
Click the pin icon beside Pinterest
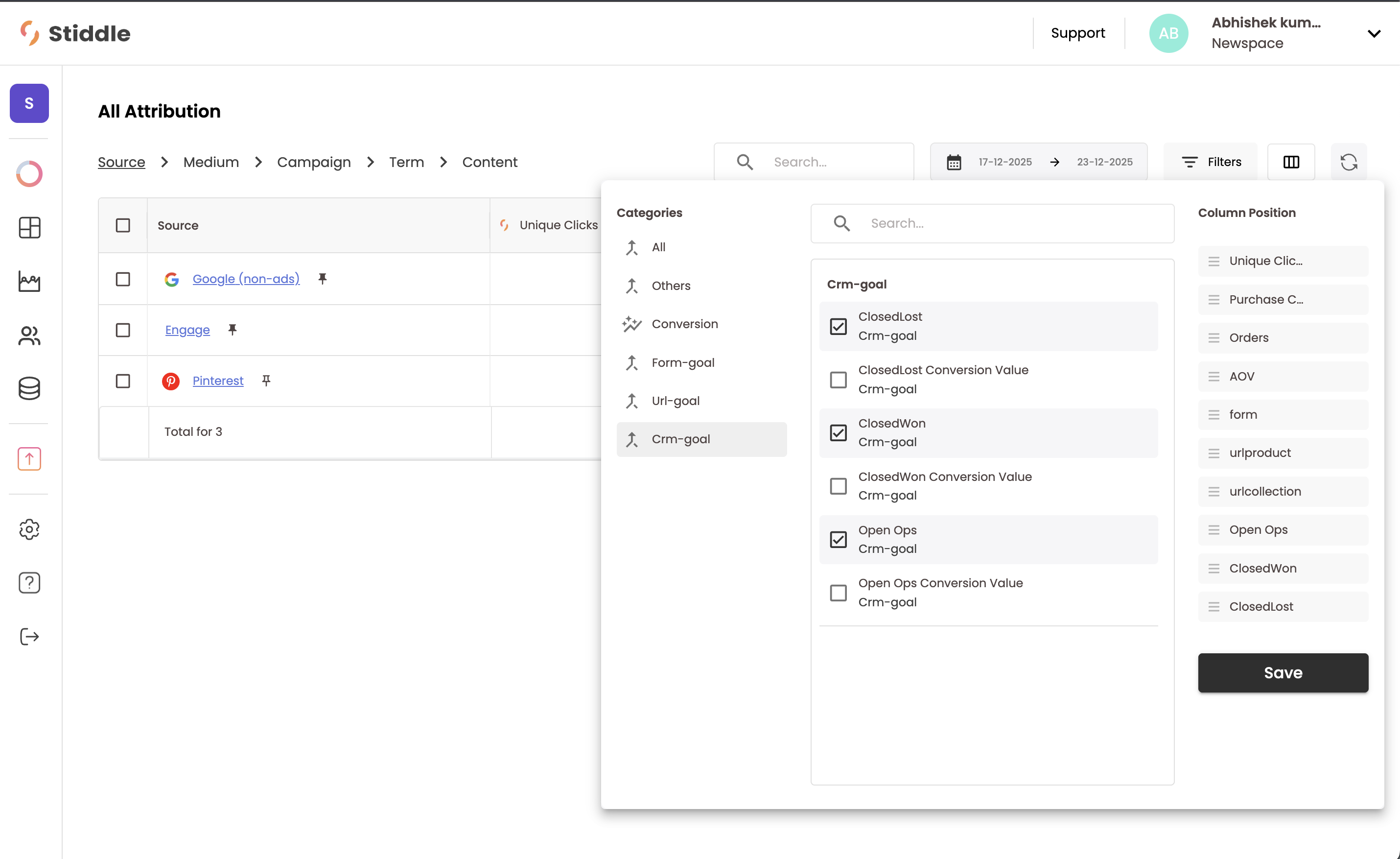coord(266,381)
